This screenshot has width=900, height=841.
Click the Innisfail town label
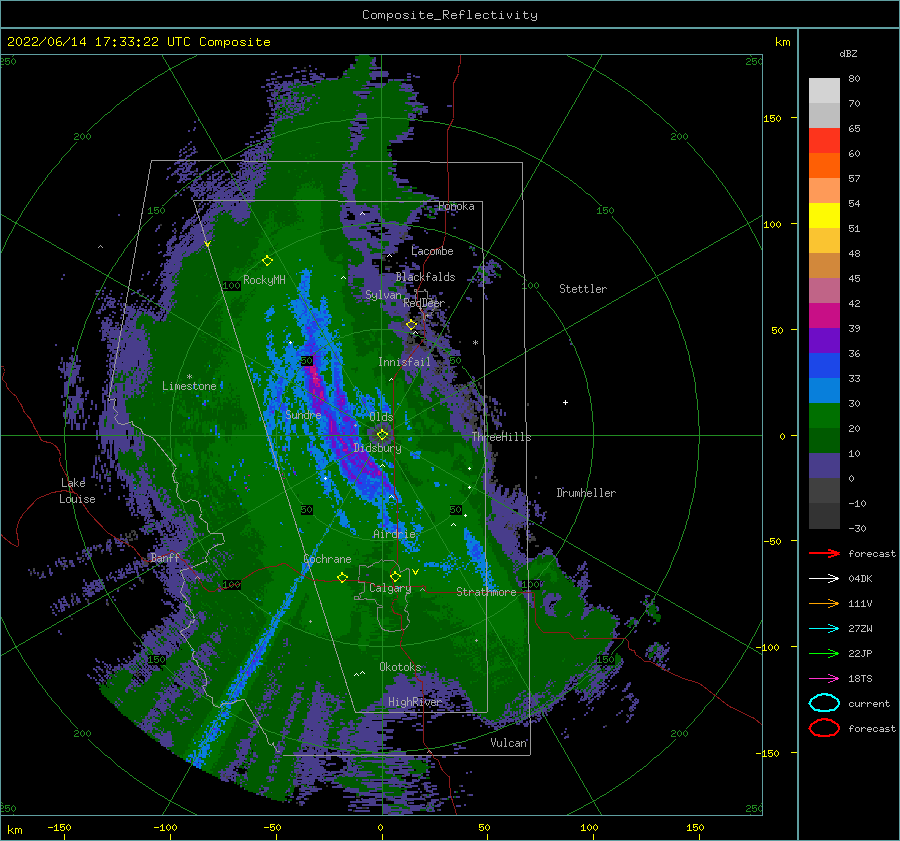(x=404, y=362)
